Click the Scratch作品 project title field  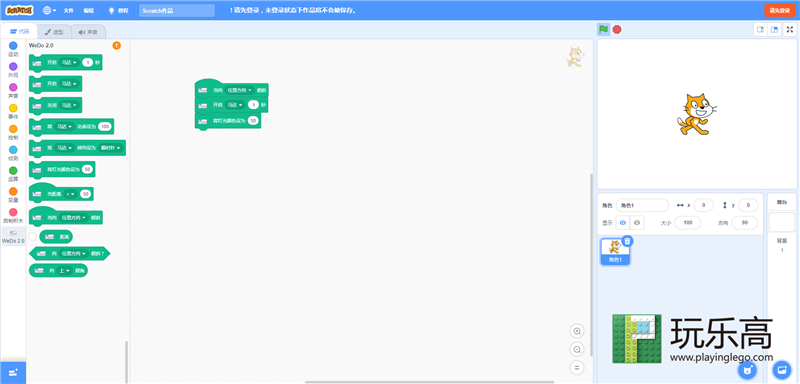coord(177,10)
